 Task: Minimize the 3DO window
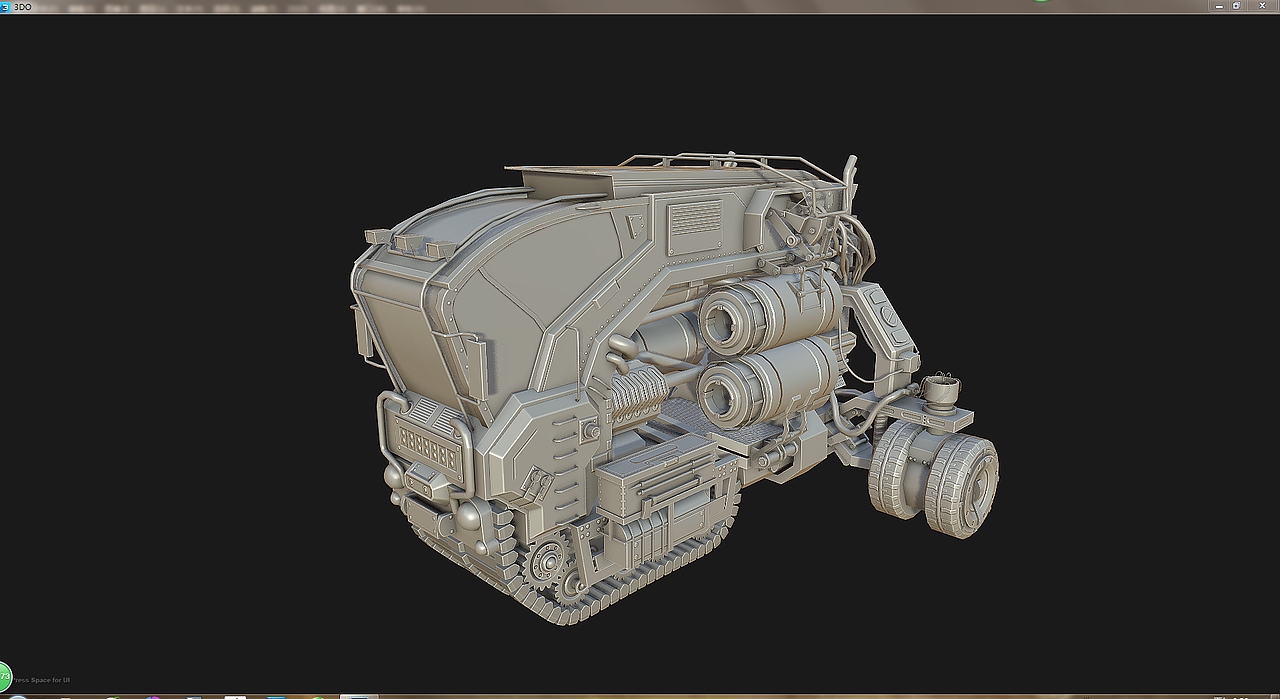pyautogui.click(x=1219, y=5)
